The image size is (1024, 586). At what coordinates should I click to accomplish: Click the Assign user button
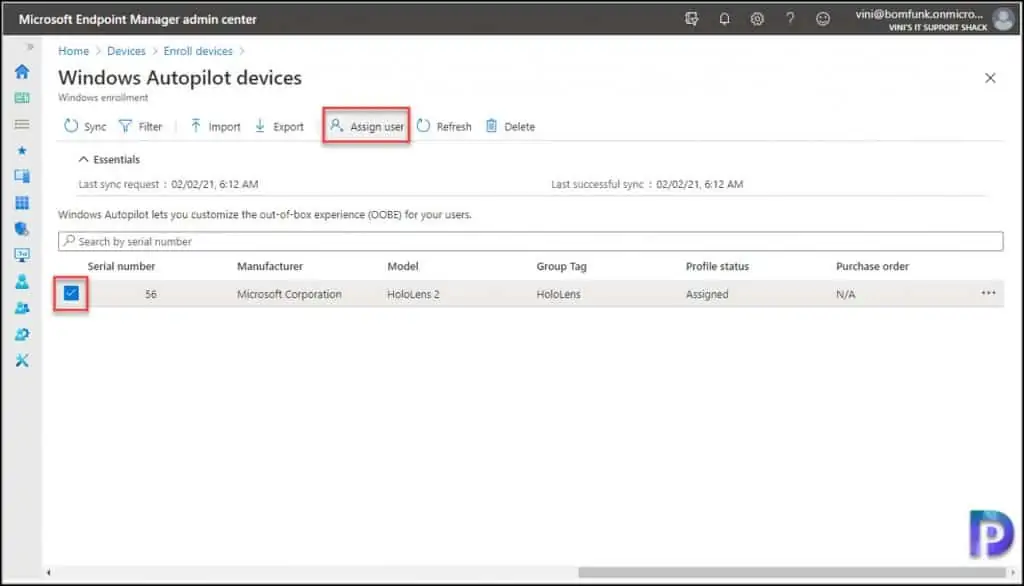(x=366, y=126)
